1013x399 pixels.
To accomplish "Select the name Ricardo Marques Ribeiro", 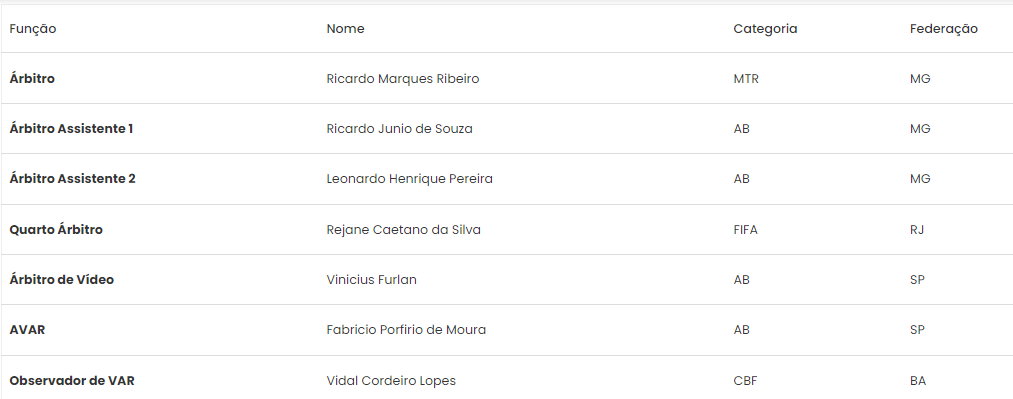I will click(x=403, y=79).
